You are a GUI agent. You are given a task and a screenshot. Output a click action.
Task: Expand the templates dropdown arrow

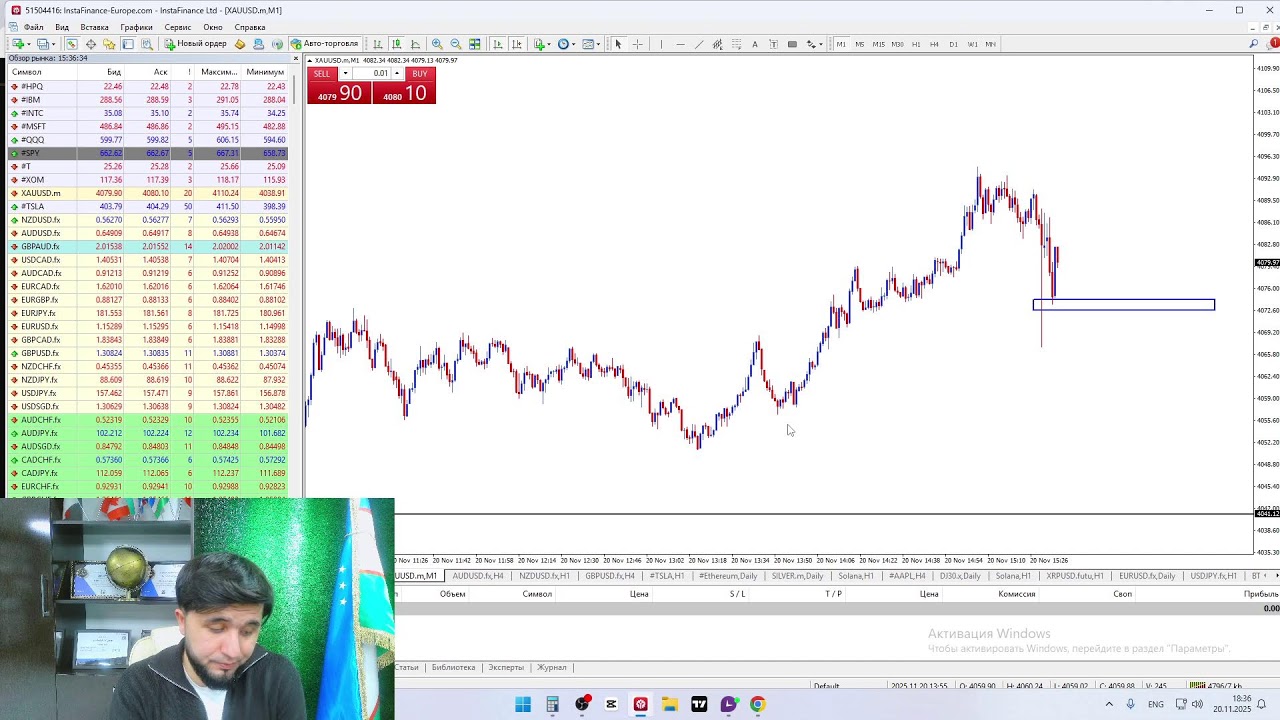coord(599,44)
